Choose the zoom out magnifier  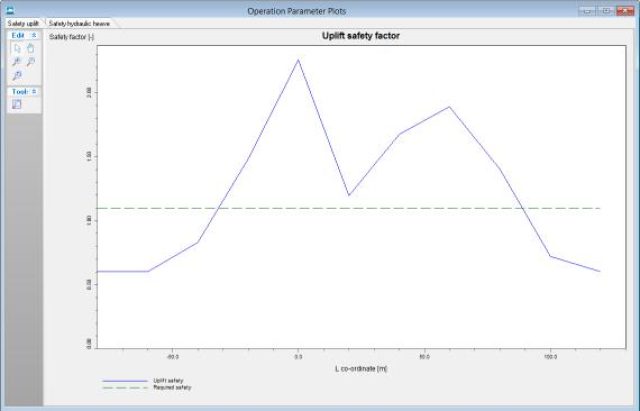pos(30,62)
